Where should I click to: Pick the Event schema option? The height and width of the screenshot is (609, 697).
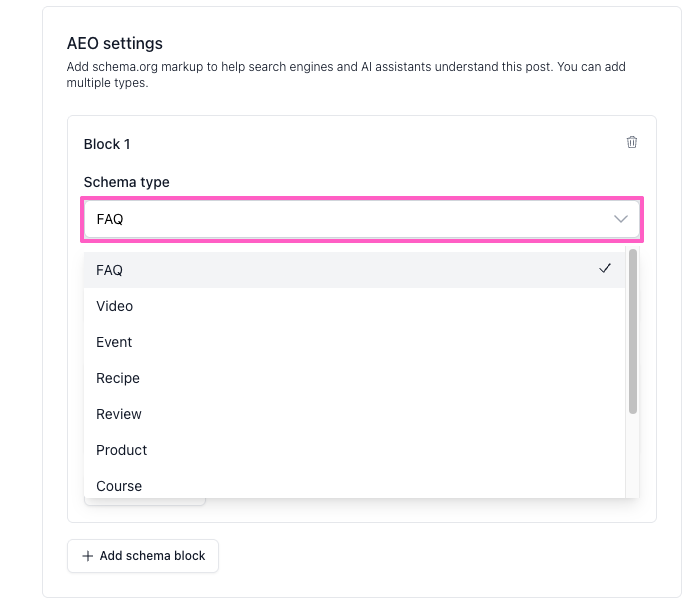click(354, 342)
